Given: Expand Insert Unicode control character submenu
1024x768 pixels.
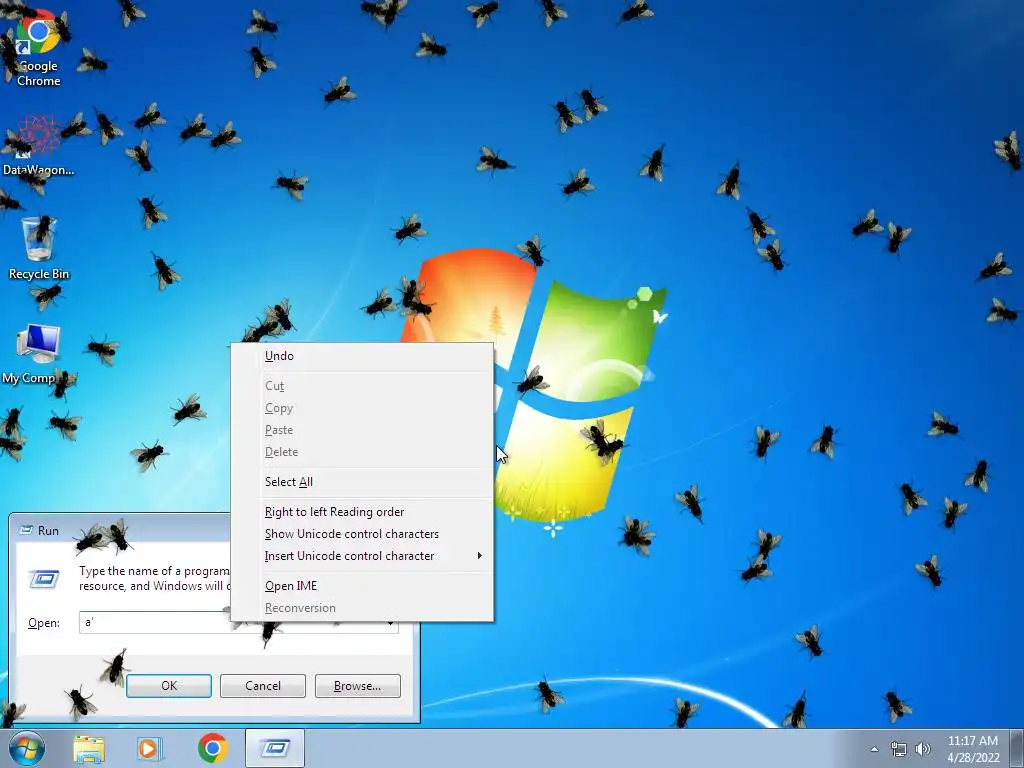Looking at the screenshot, I should click(362, 556).
